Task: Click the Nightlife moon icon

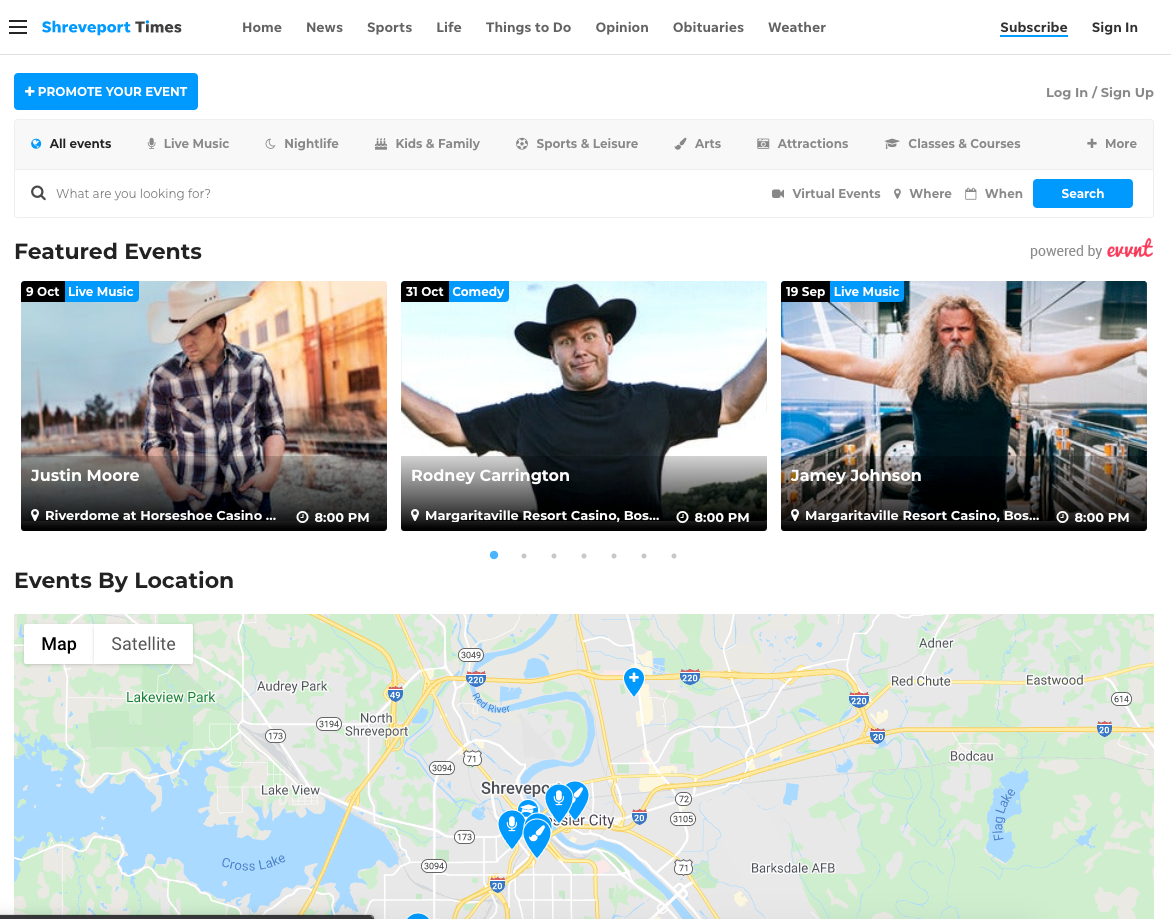Action: click(270, 143)
